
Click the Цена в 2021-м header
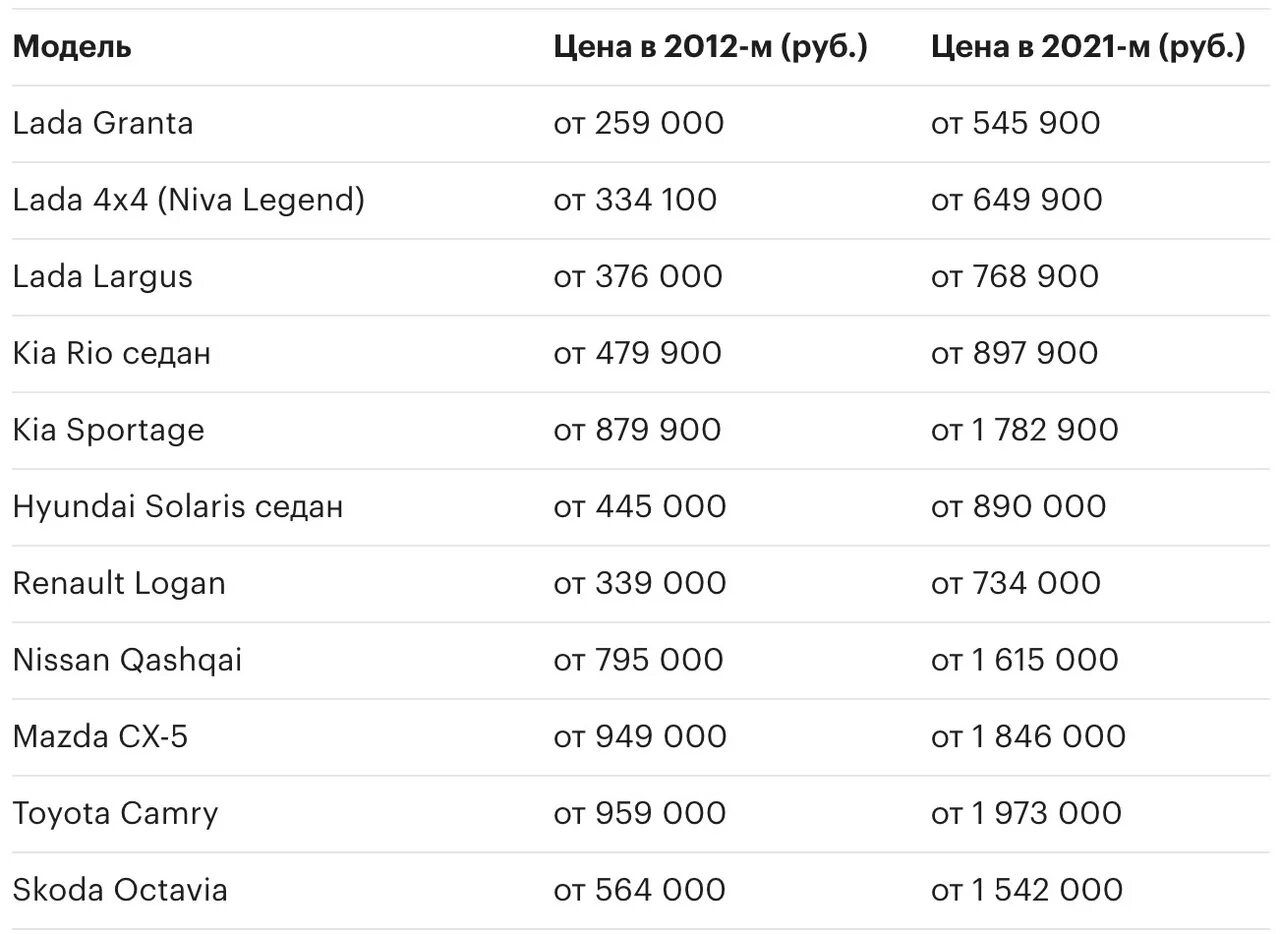1088,47
